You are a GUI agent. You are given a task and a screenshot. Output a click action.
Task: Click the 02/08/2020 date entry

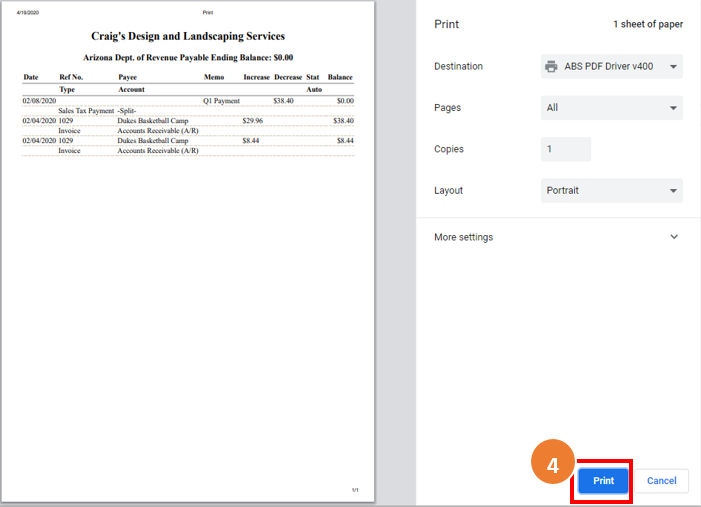point(39,101)
